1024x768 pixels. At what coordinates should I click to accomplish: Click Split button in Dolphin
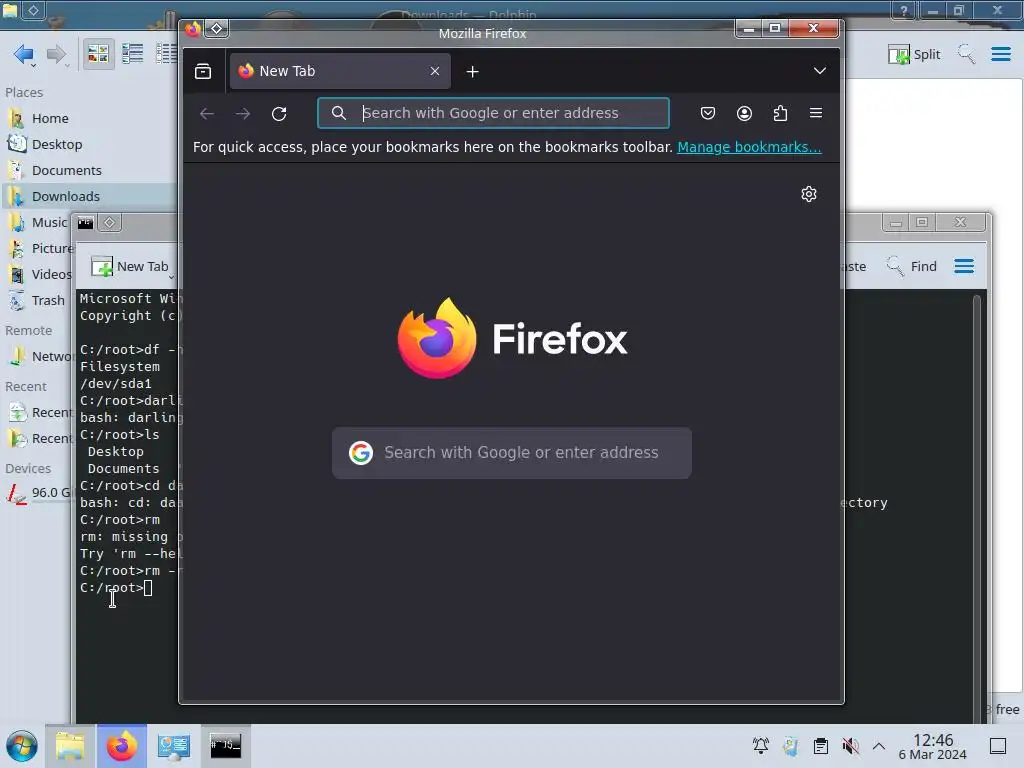[x=914, y=54]
